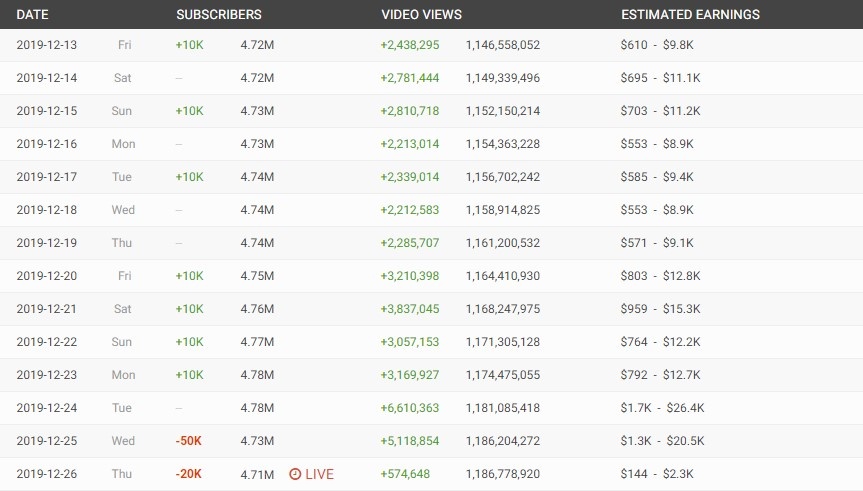Click the -50K subscriber change value
Viewport: 863px width, 491px height.
pyautogui.click(x=189, y=441)
